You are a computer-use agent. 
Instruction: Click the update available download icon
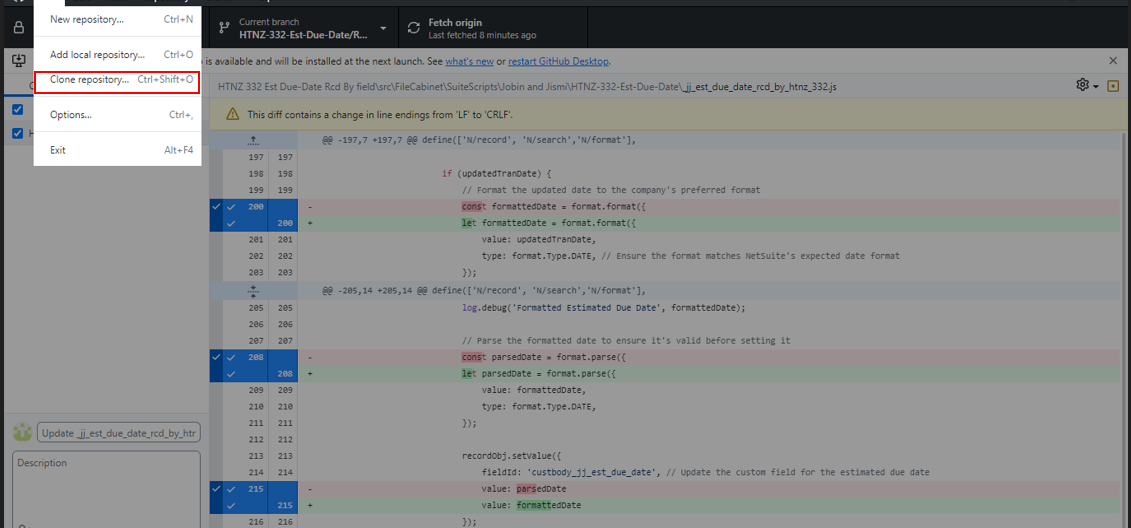(x=18, y=61)
